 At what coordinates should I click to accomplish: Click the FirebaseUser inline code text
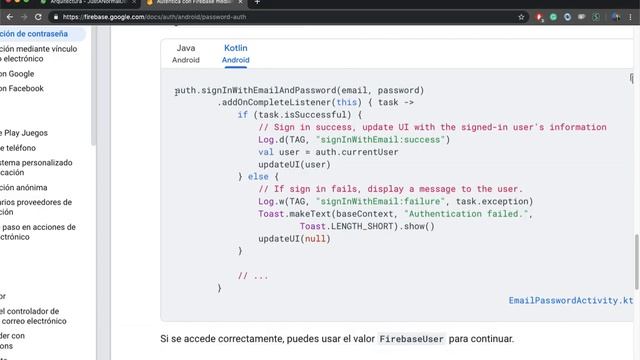pyautogui.click(x=411, y=339)
